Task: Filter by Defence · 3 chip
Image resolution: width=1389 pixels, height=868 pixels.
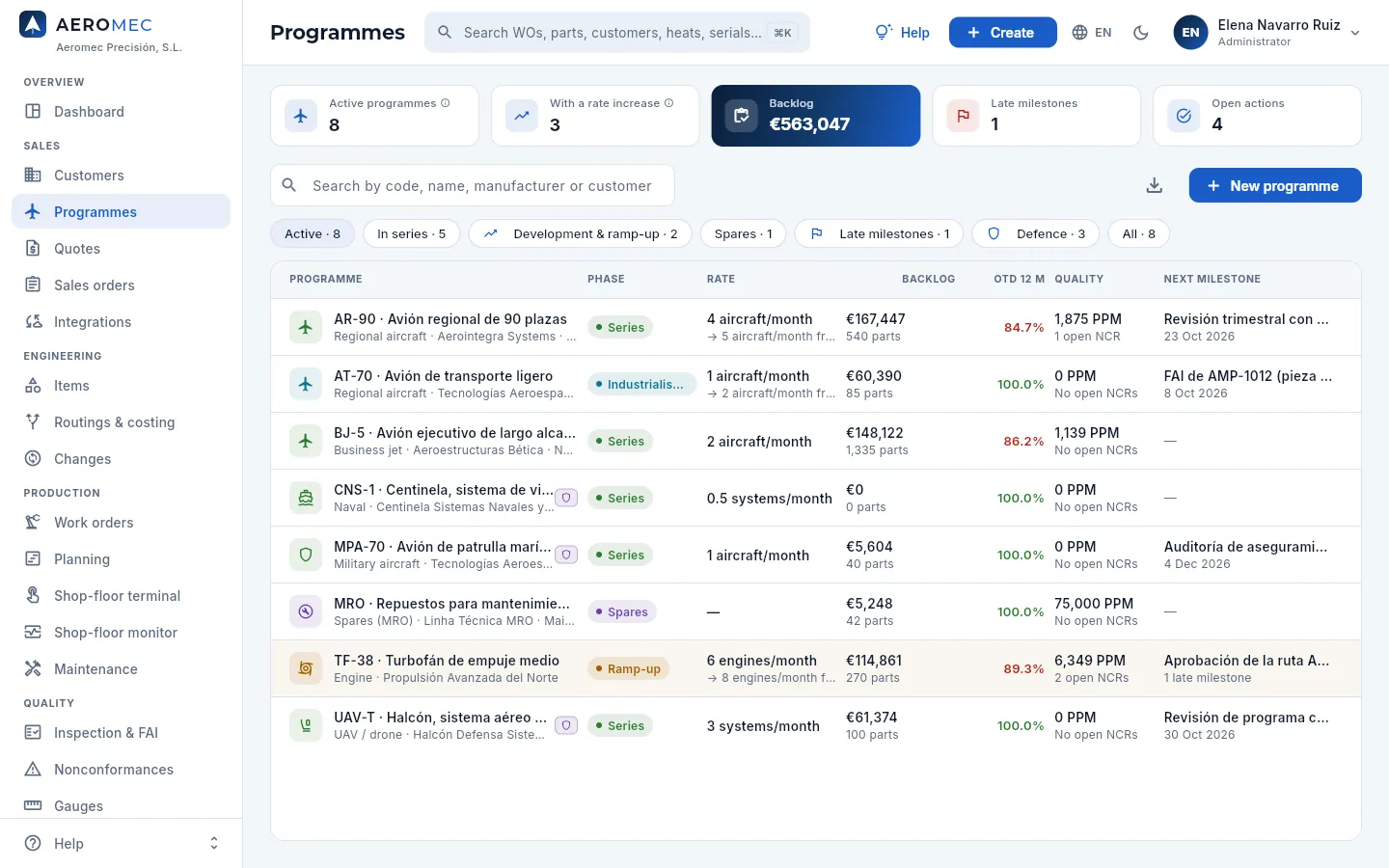Action: [1036, 233]
